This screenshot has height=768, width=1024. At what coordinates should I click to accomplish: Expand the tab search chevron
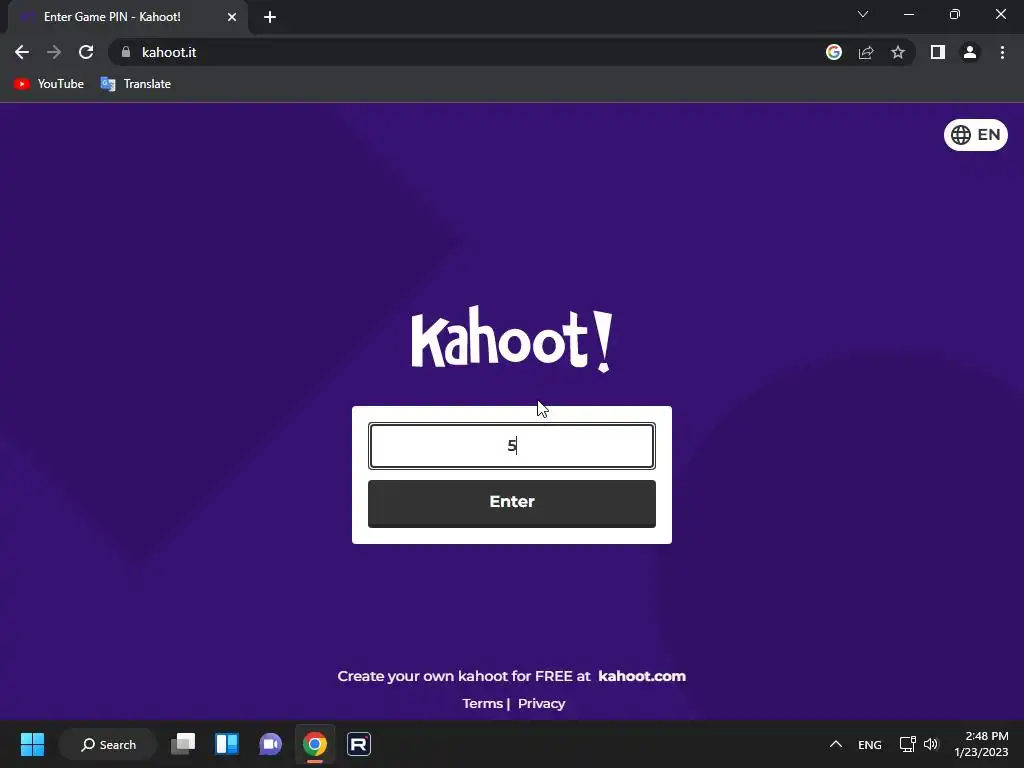(x=863, y=14)
